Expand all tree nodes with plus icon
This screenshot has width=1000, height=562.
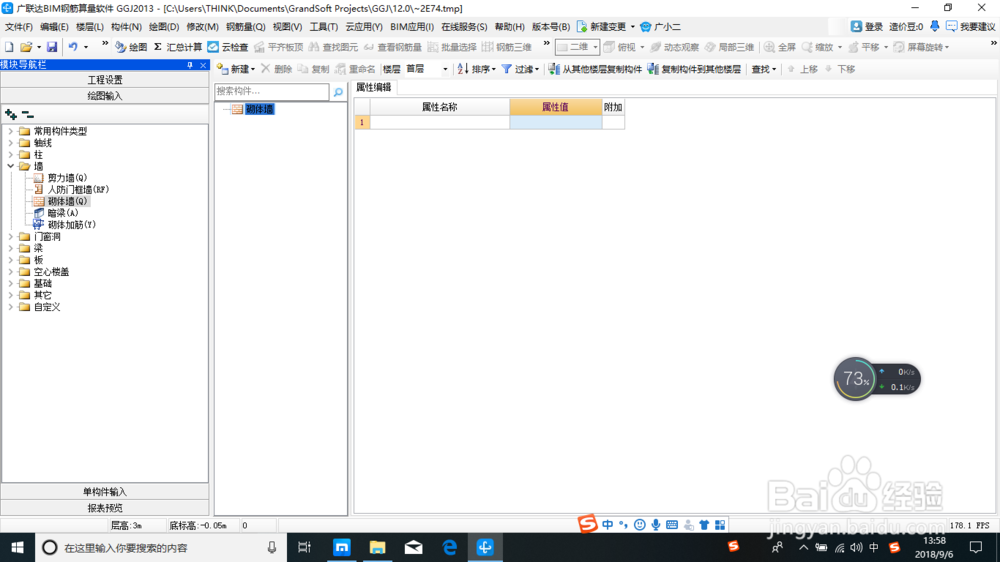coord(11,115)
